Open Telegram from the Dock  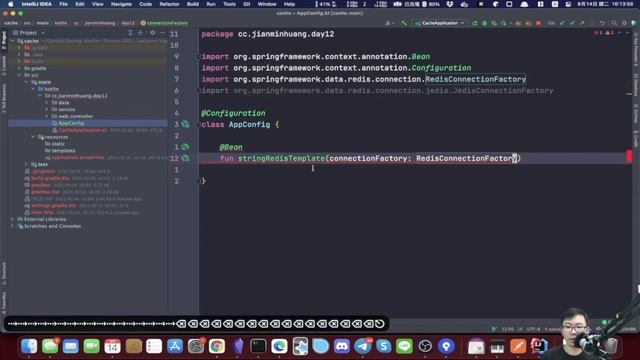tap(362, 346)
